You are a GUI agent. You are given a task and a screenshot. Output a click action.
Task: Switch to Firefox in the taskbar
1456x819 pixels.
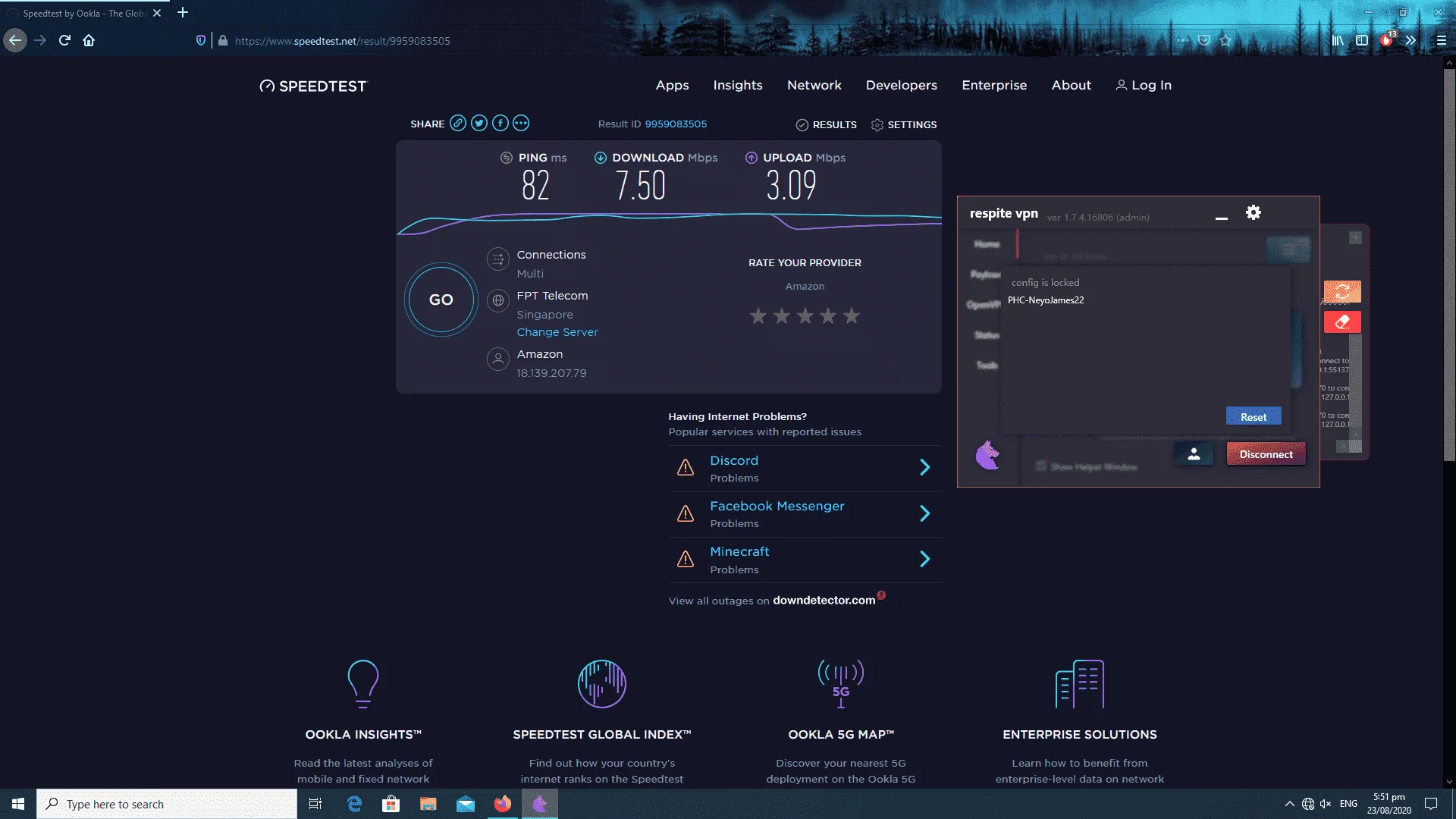pos(503,804)
